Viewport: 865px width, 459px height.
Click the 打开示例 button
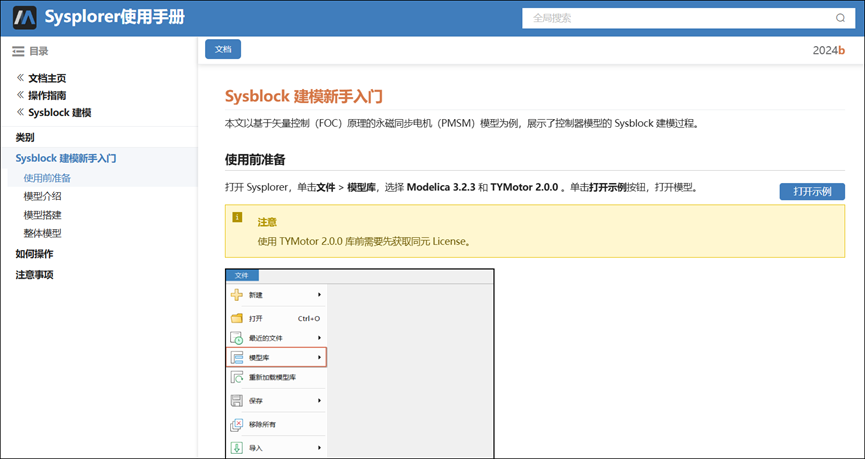[812, 191]
